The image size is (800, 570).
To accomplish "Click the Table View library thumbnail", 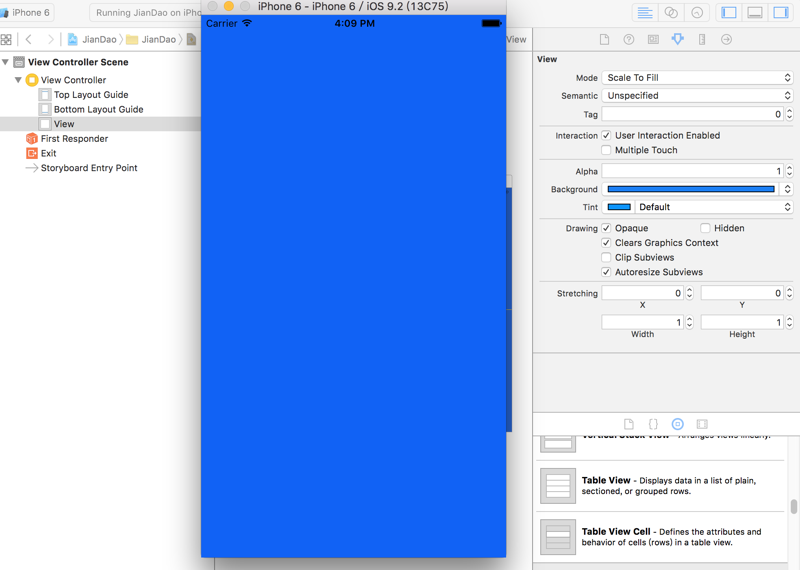I will click(x=558, y=486).
